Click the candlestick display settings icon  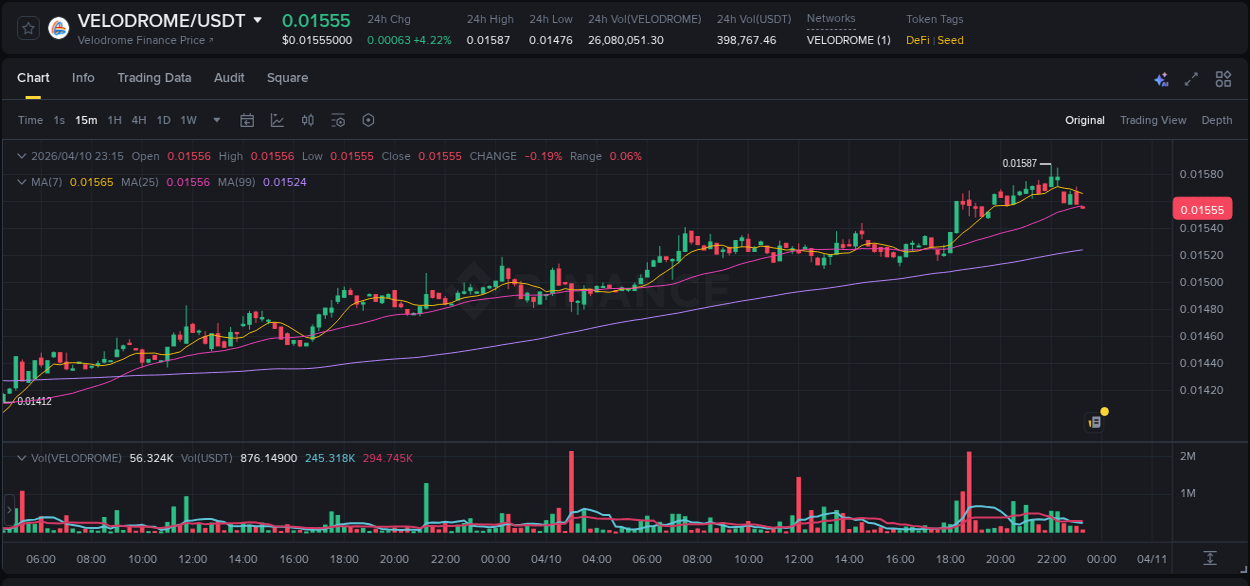point(307,120)
